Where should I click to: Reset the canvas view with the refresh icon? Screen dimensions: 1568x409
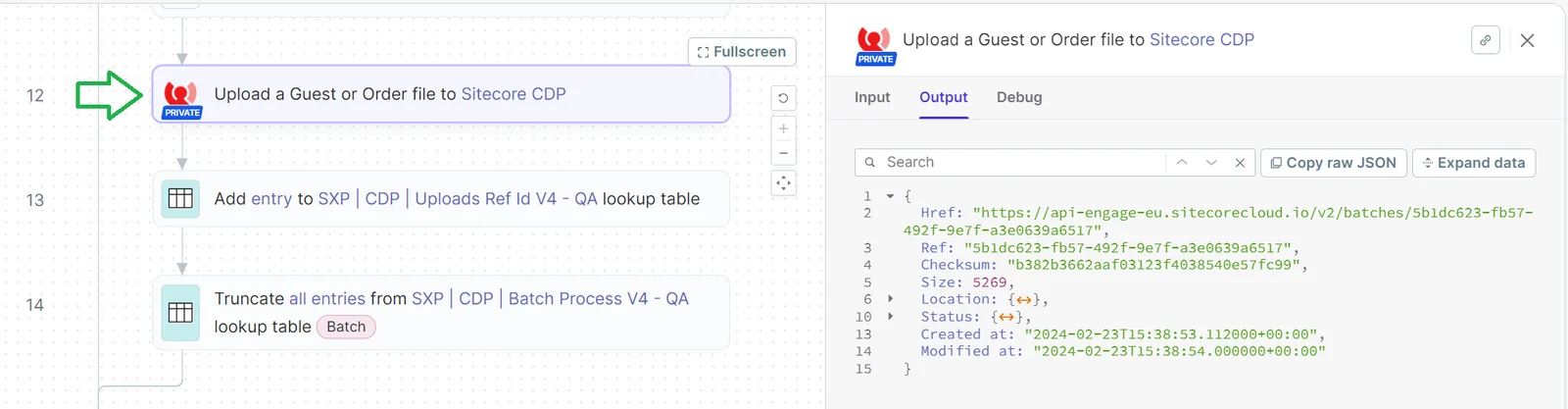click(783, 98)
